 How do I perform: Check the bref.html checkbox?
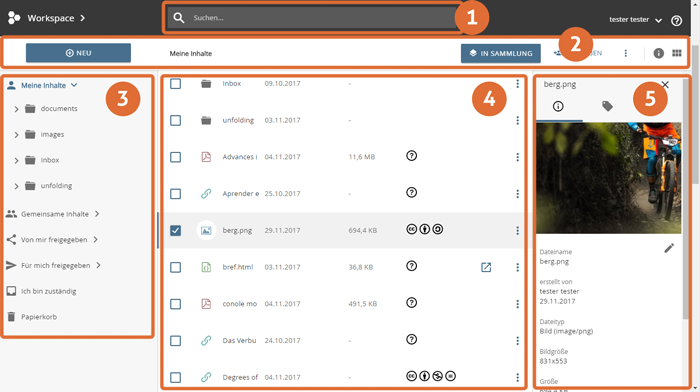pyautogui.click(x=175, y=267)
